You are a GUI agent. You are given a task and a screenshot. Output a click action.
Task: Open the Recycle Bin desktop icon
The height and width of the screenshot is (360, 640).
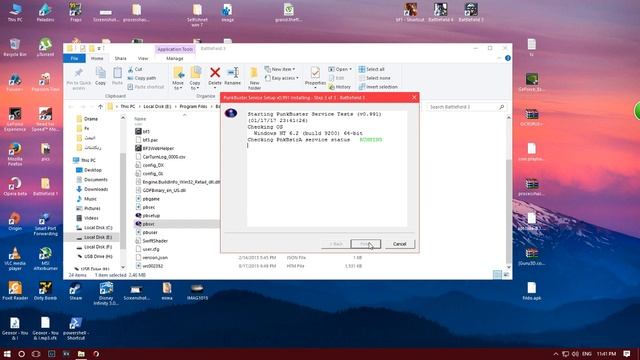(x=15, y=48)
